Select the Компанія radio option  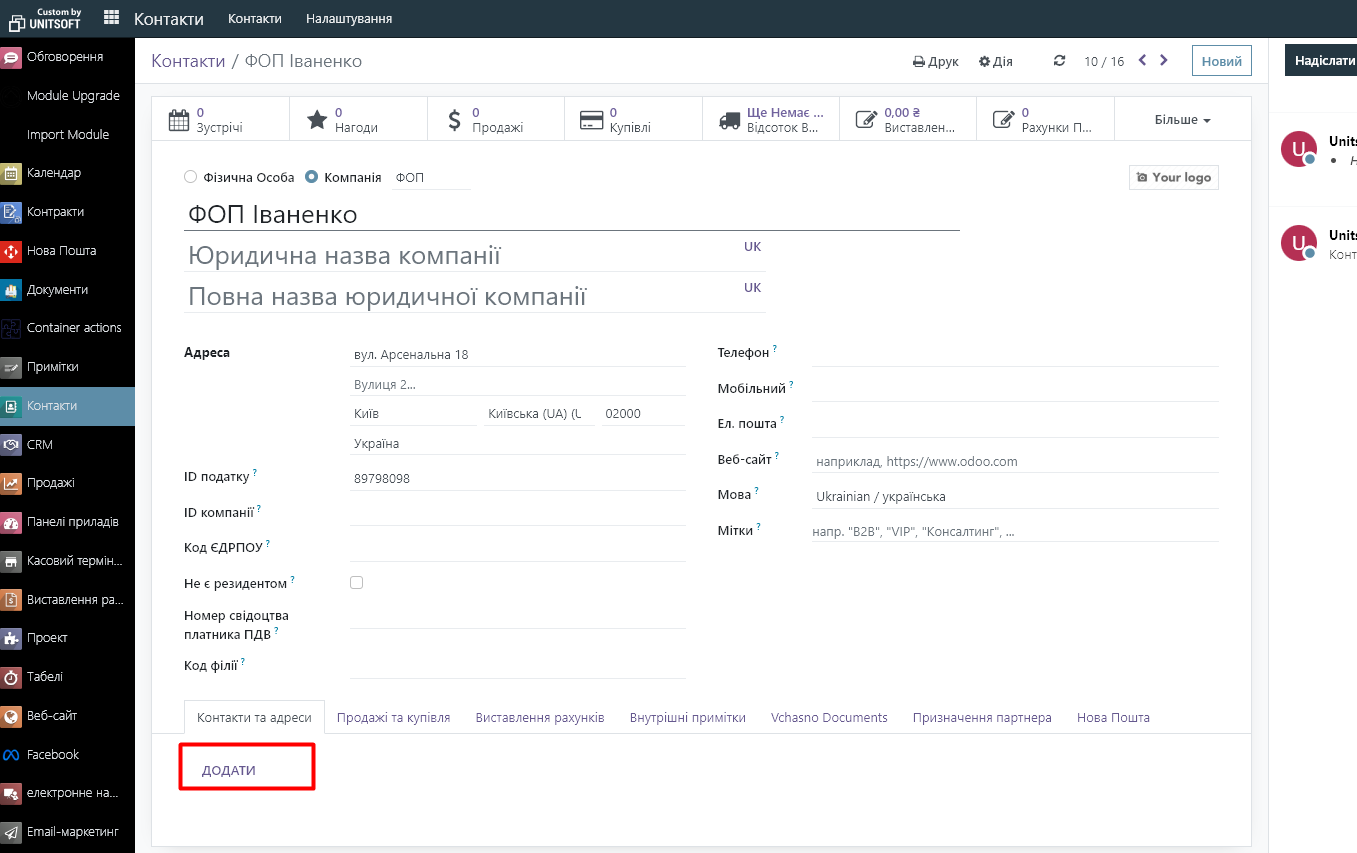click(x=312, y=177)
